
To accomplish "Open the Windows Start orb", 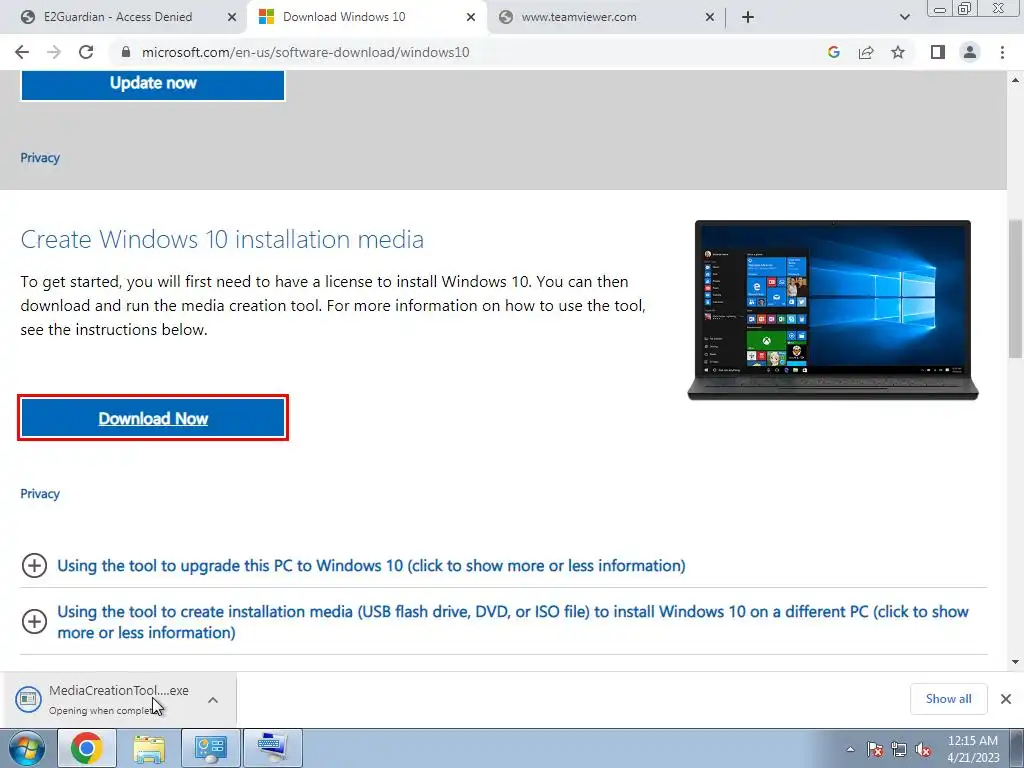I will click(x=27, y=748).
